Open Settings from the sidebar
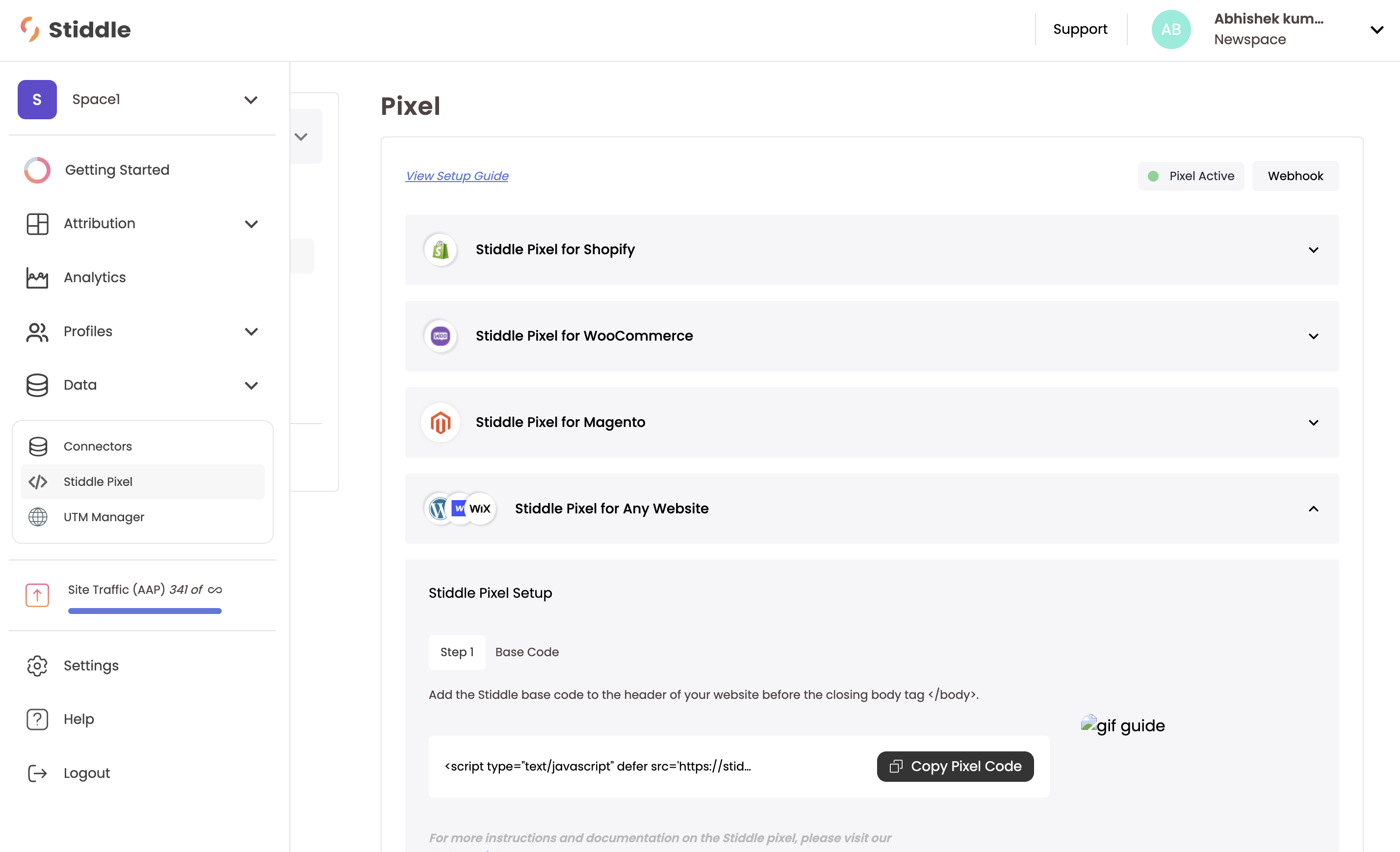Screen dimensions: 1400x852 pos(91,666)
